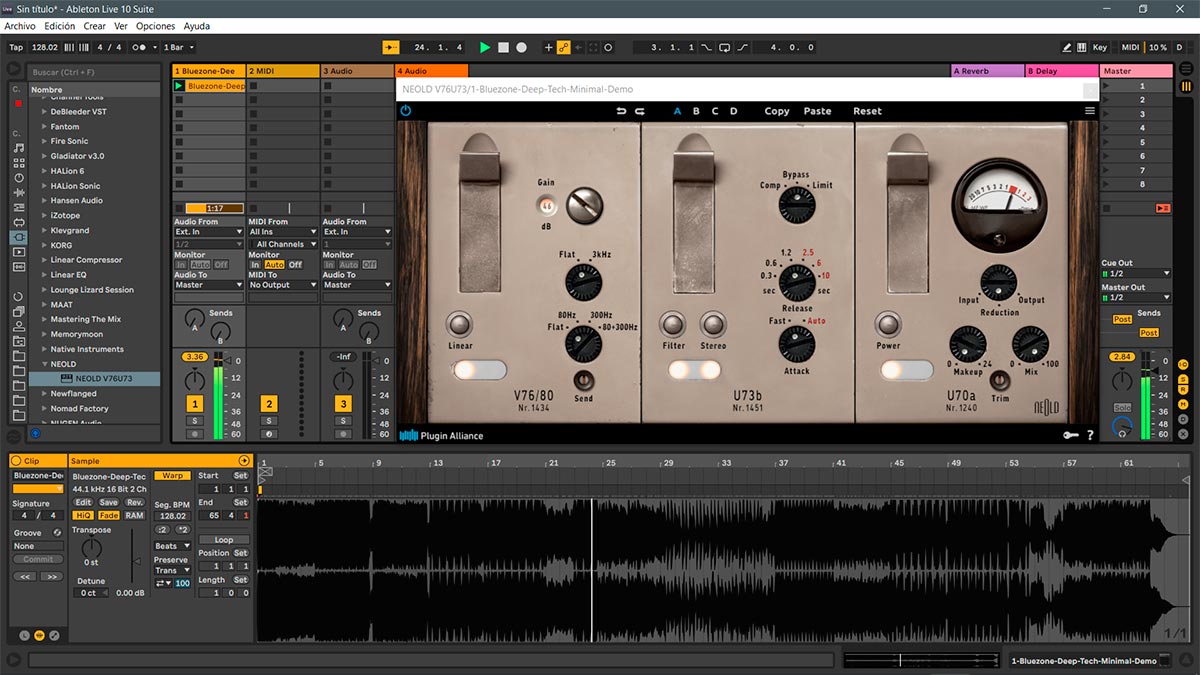Open the Master Out dropdown
This screenshot has height=675, width=1200.
tap(1135, 297)
